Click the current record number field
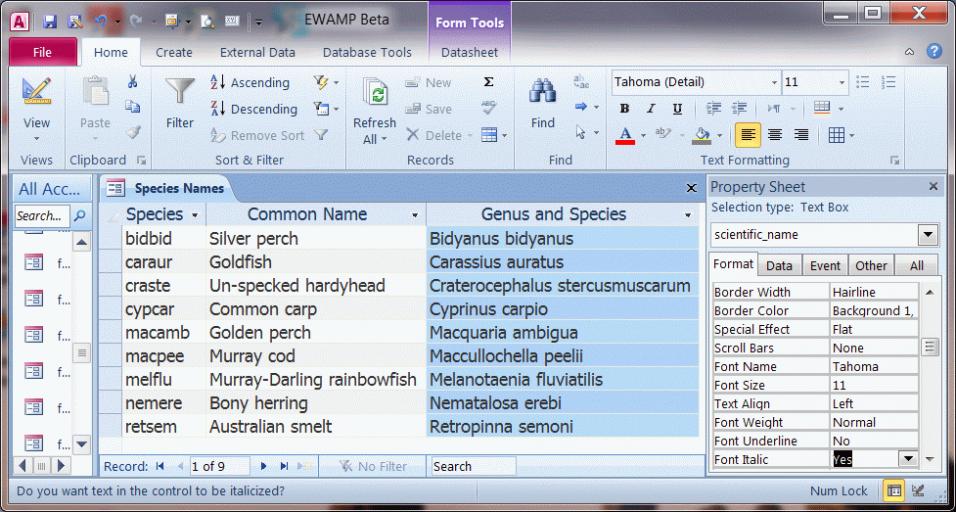The width and height of the screenshot is (956, 512). click(219, 466)
